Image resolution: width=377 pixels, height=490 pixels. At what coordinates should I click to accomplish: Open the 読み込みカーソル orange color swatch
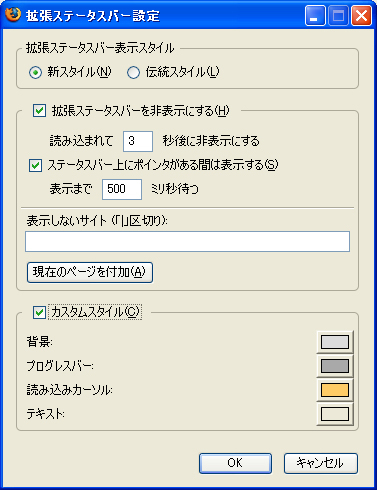click(x=335, y=390)
